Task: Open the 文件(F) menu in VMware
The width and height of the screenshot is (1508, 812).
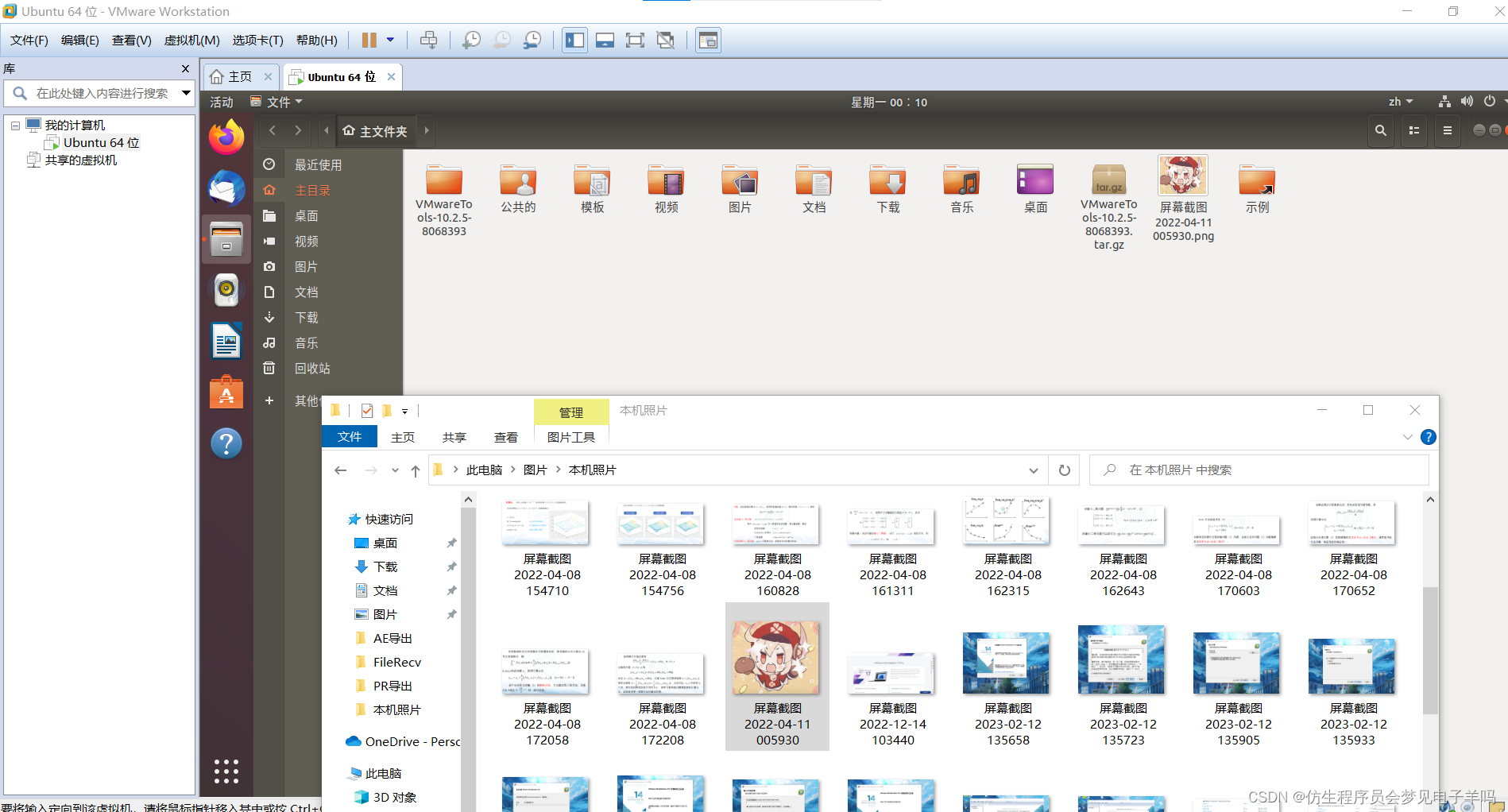Action: [x=29, y=40]
